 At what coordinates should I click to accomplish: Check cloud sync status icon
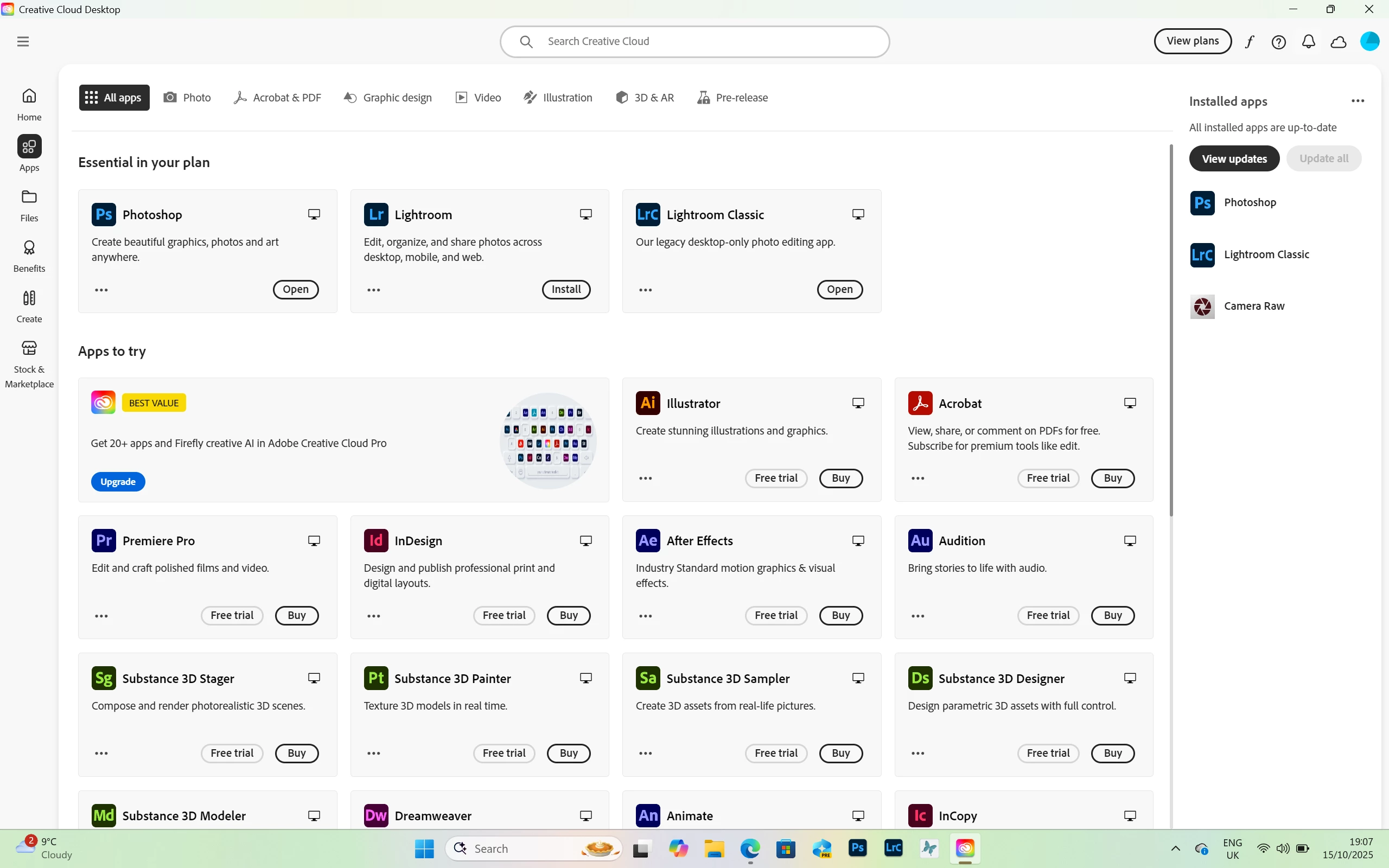click(1339, 42)
